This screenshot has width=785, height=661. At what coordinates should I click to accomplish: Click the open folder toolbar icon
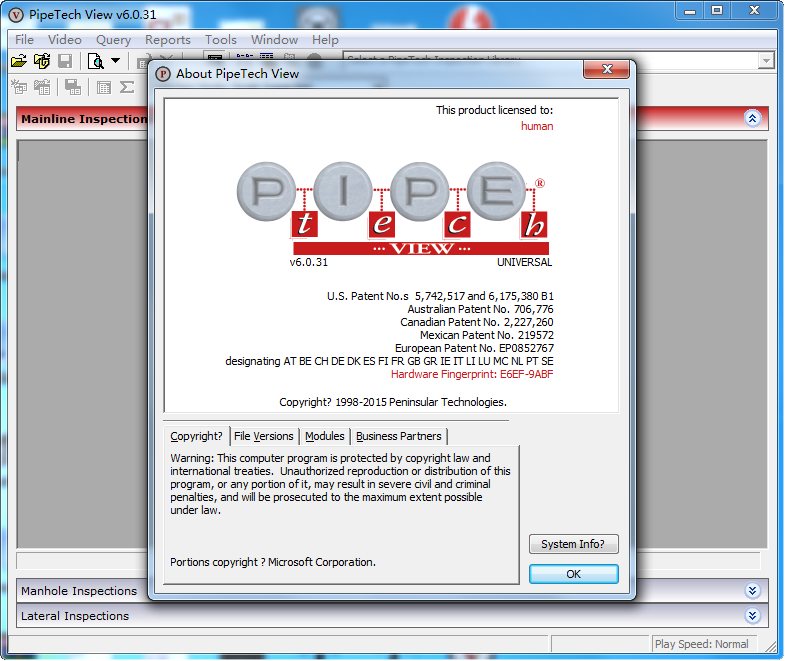click(x=18, y=61)
